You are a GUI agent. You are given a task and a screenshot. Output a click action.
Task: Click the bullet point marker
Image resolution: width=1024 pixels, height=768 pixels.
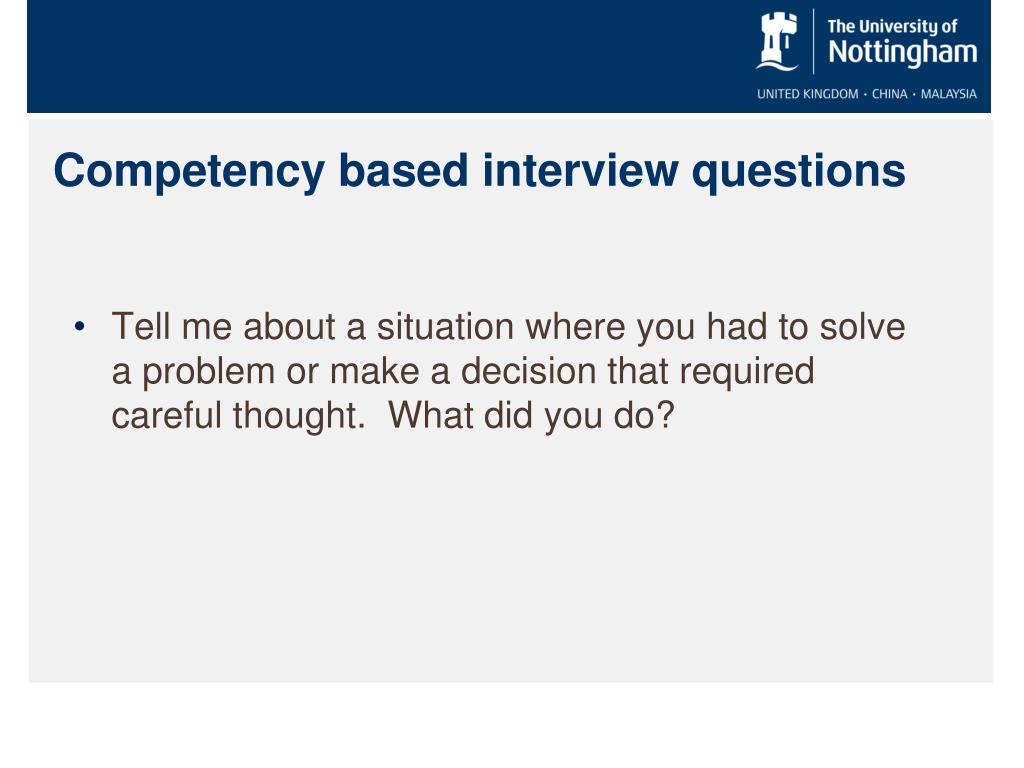79,328
